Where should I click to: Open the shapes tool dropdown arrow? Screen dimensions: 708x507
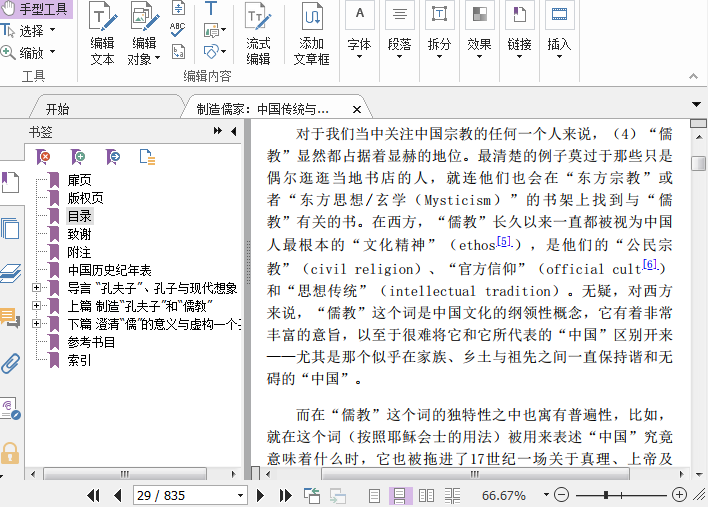(x=224, y=51)
